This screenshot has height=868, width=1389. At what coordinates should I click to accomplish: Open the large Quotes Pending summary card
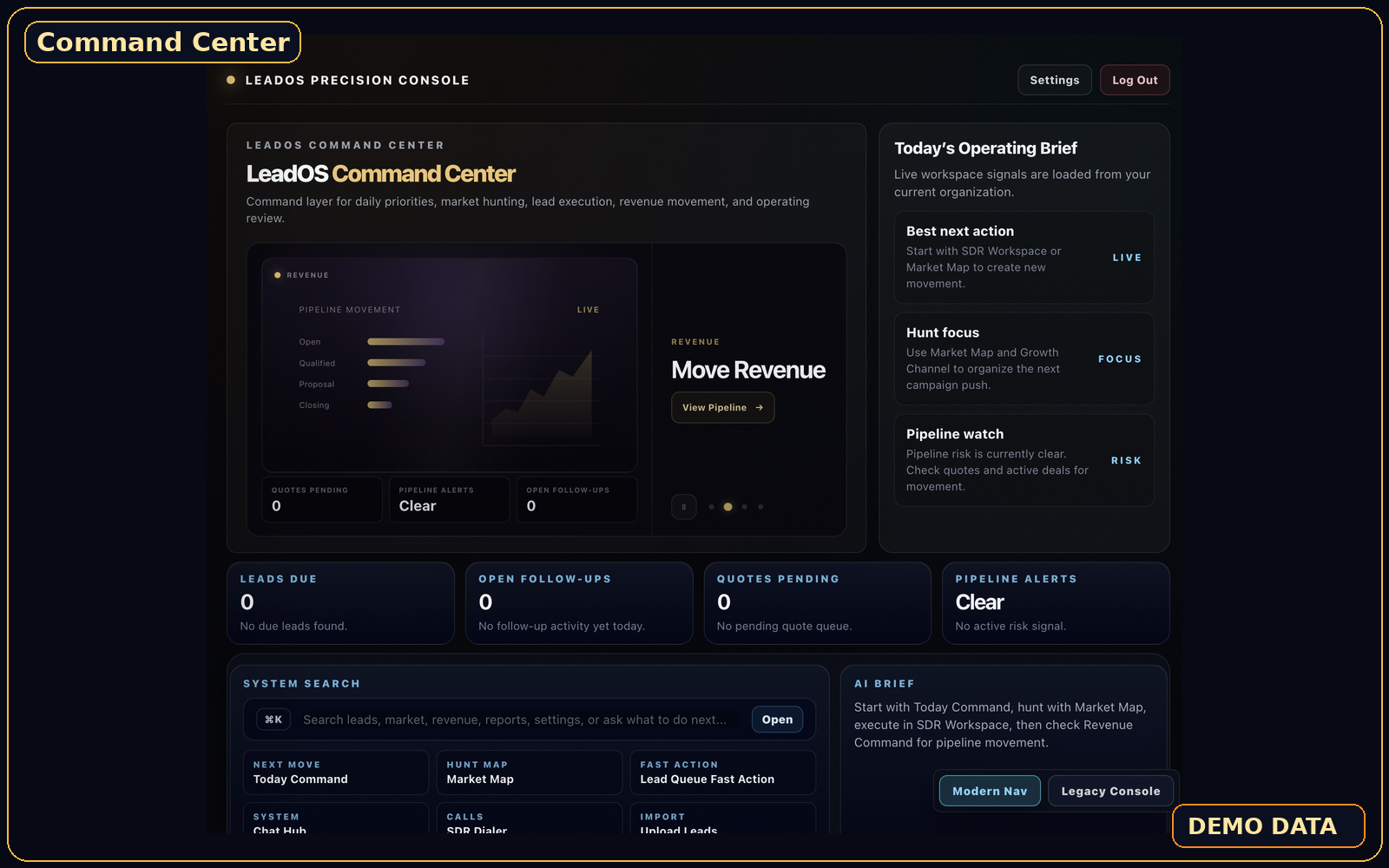817,603
